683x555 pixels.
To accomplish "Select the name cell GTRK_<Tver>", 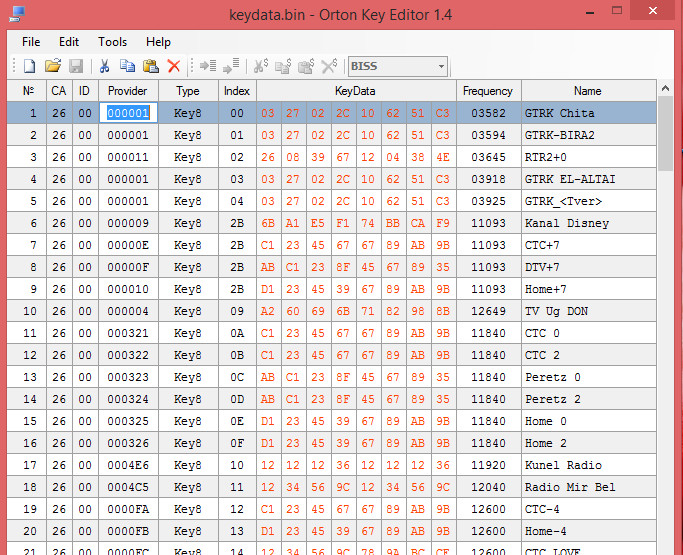I will pos(588,201).
